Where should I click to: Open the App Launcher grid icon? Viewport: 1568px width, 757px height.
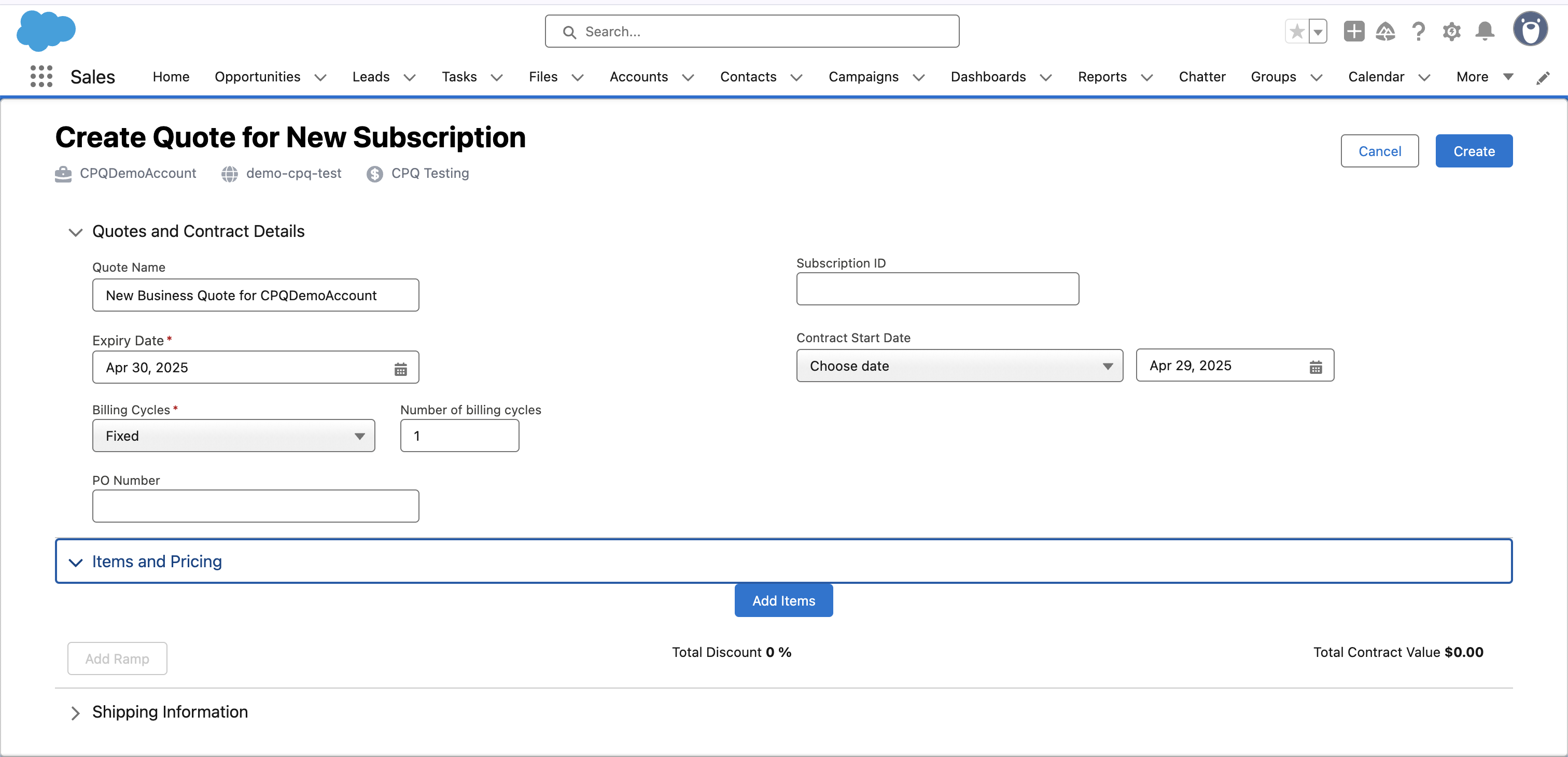coord(40,77)
